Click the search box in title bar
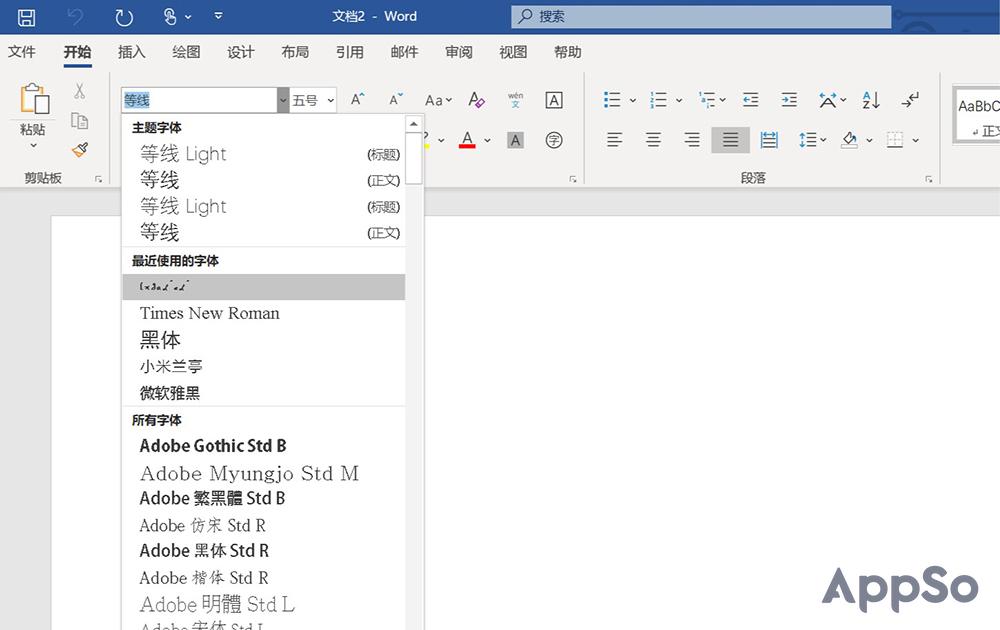The height and width of the screenshot is (630, 1000). [x=701, y=17]
